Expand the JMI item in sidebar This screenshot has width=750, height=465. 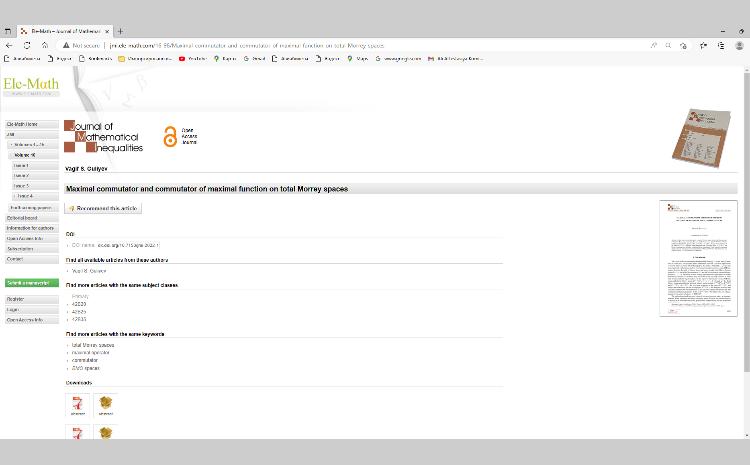11,134
